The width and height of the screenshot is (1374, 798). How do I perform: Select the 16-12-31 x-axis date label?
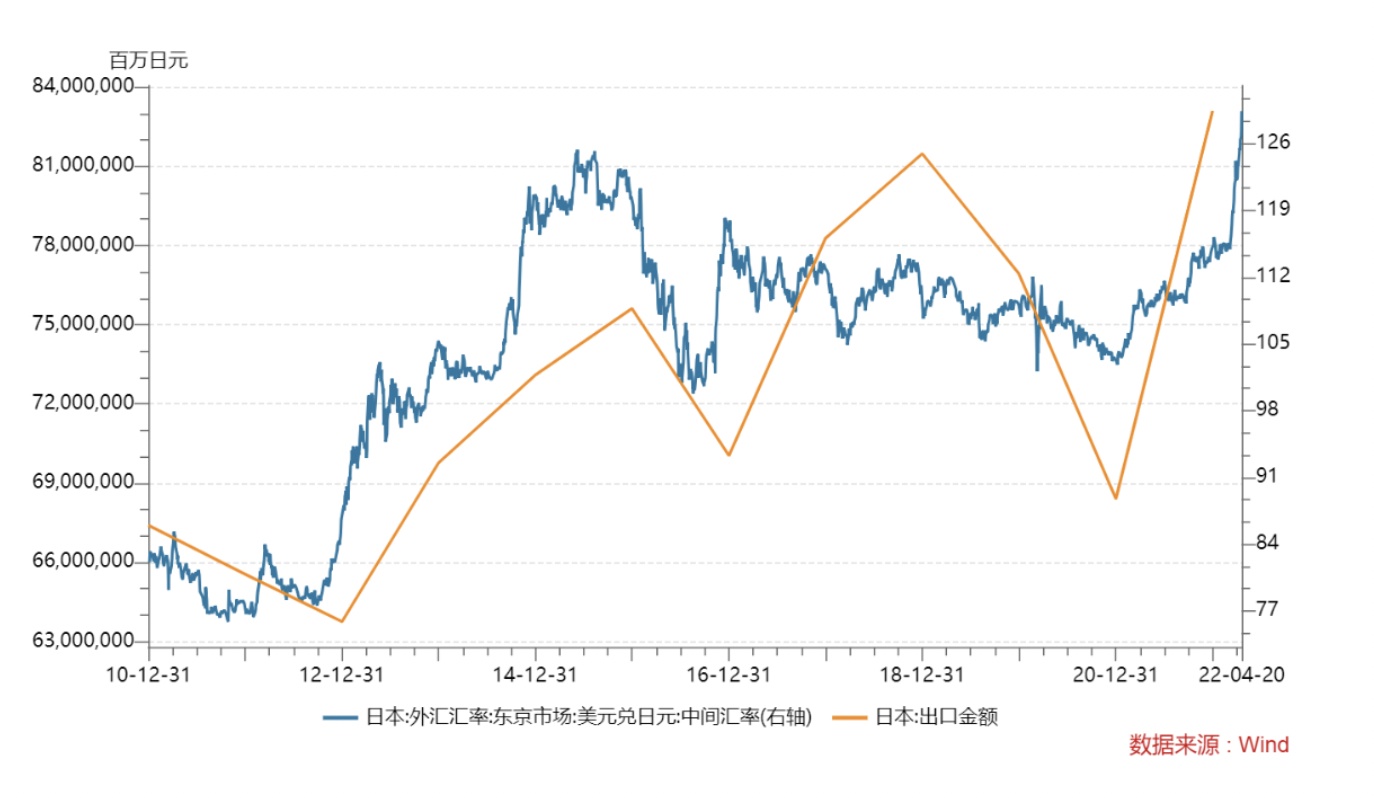pos(729,675)
